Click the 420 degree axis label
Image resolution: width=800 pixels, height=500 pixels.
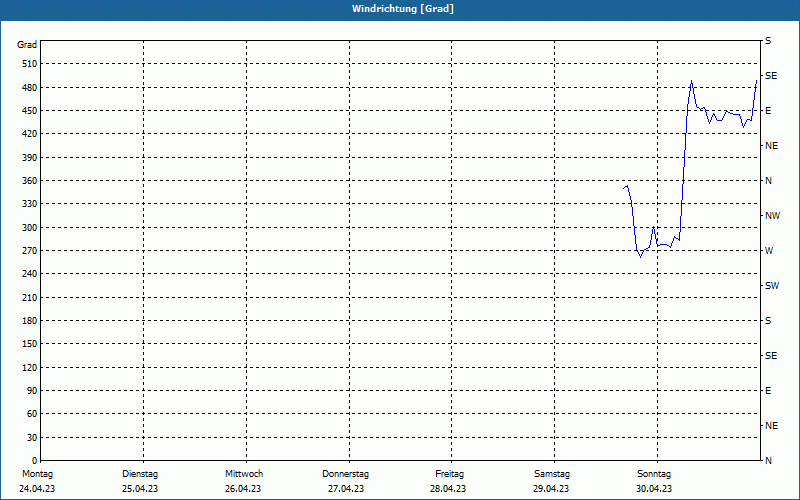click(30, 134)
